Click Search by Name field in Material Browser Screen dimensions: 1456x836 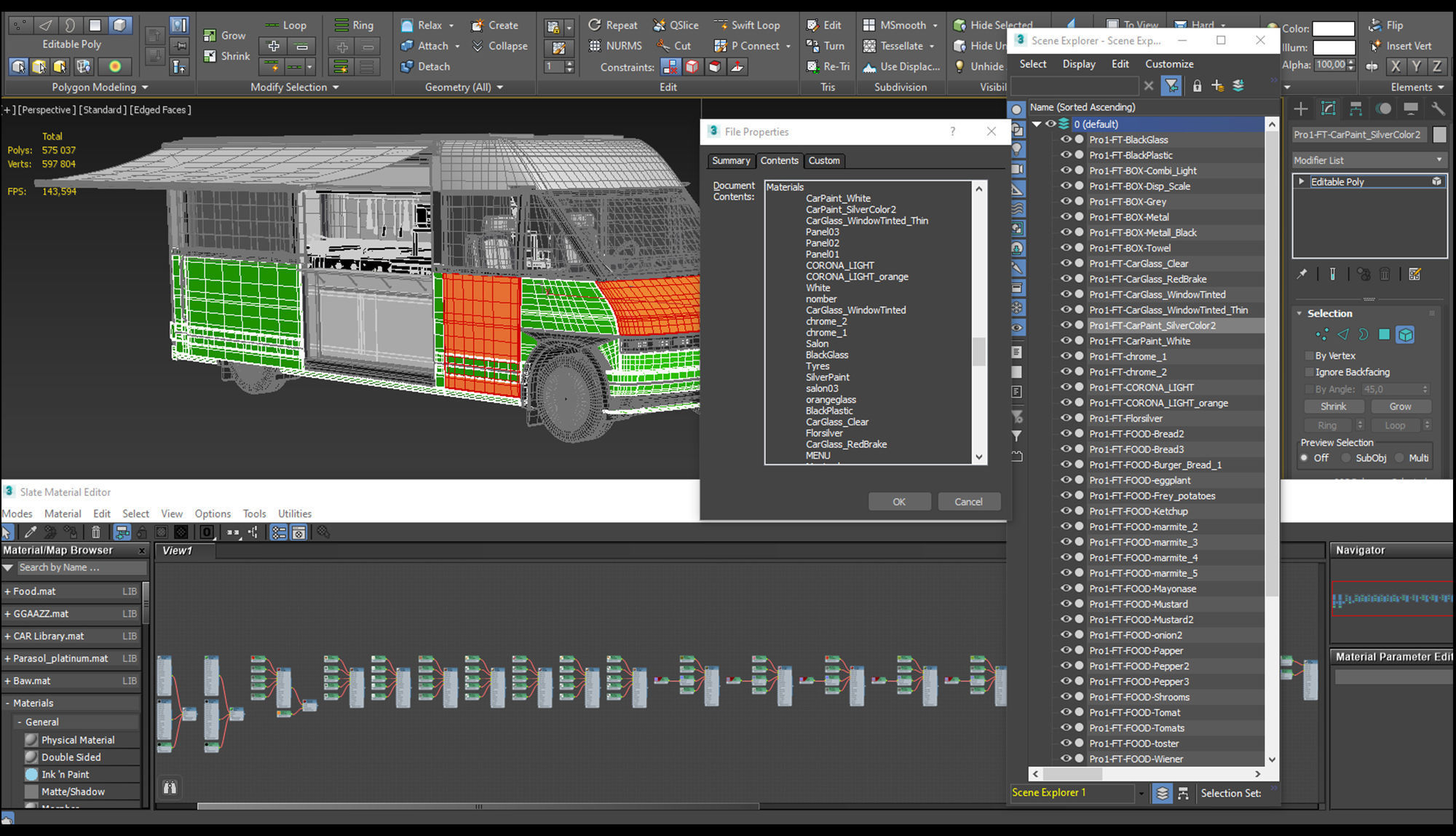point(82,567)
